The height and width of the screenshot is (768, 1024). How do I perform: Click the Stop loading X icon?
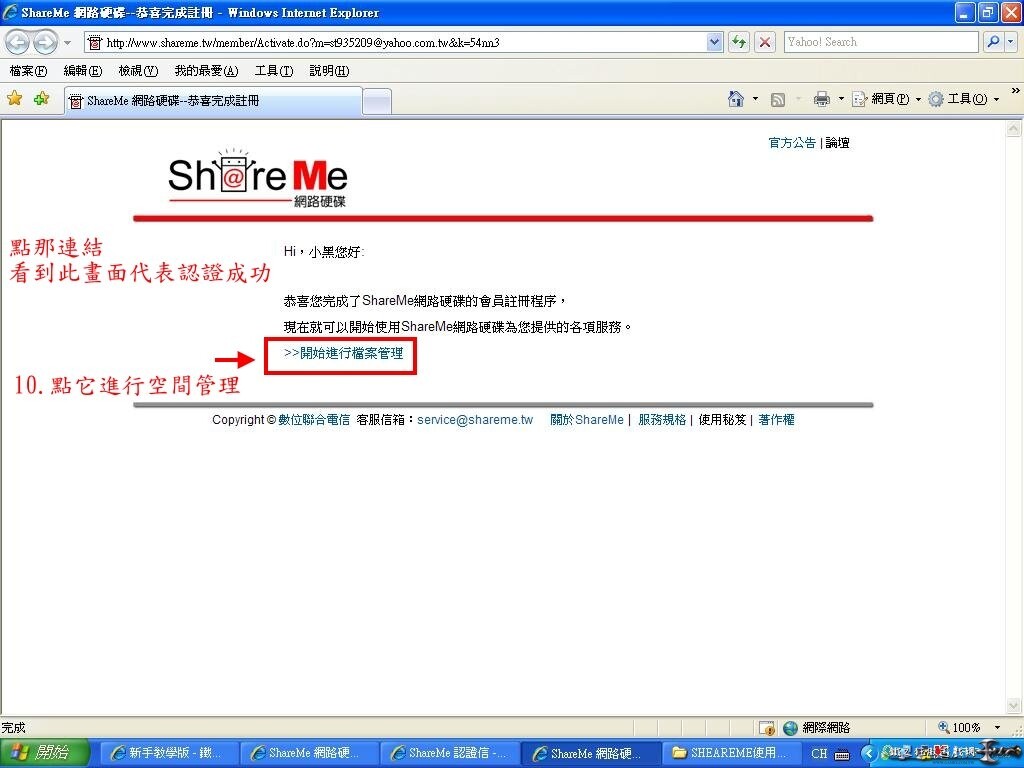click(x=765, y=42)
